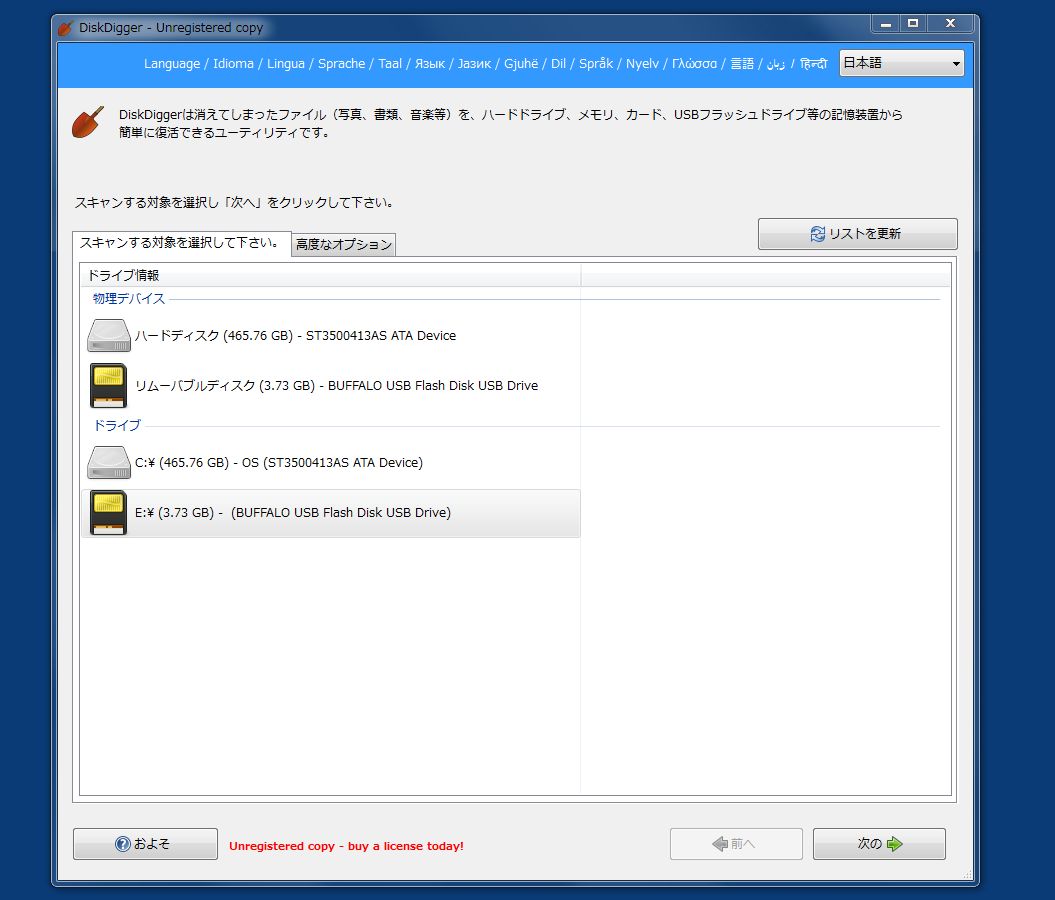The width and height of the screenshot is (1055, 900).
Task: Open the language dropdown showing 日本語
Action: pos(901,63)
